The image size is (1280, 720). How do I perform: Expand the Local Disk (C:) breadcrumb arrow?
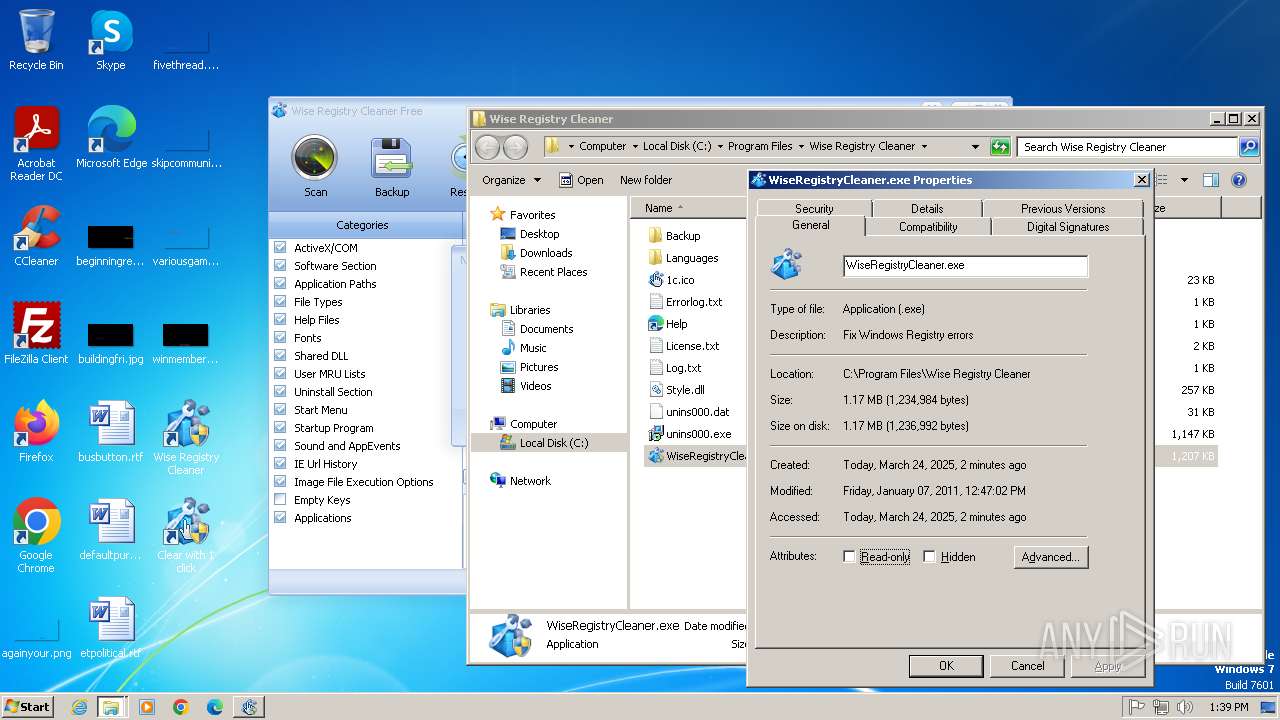(x=719, y=146)
